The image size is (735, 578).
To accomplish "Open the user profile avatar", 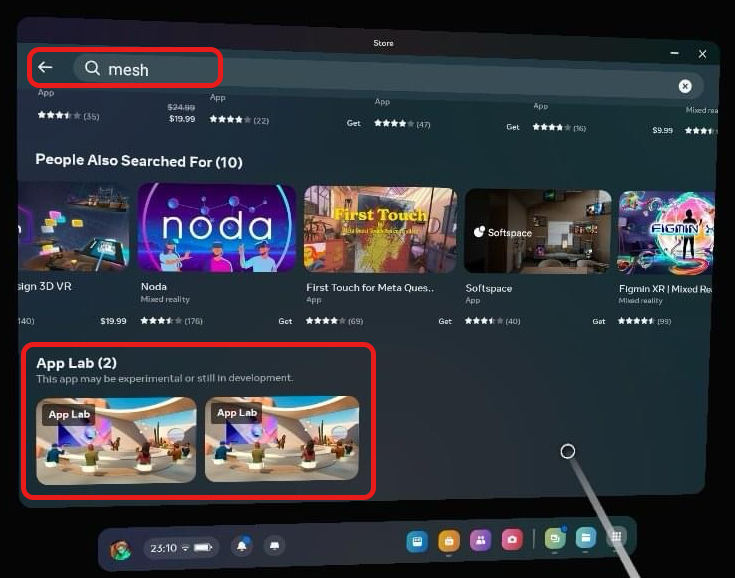I will 120,550.
